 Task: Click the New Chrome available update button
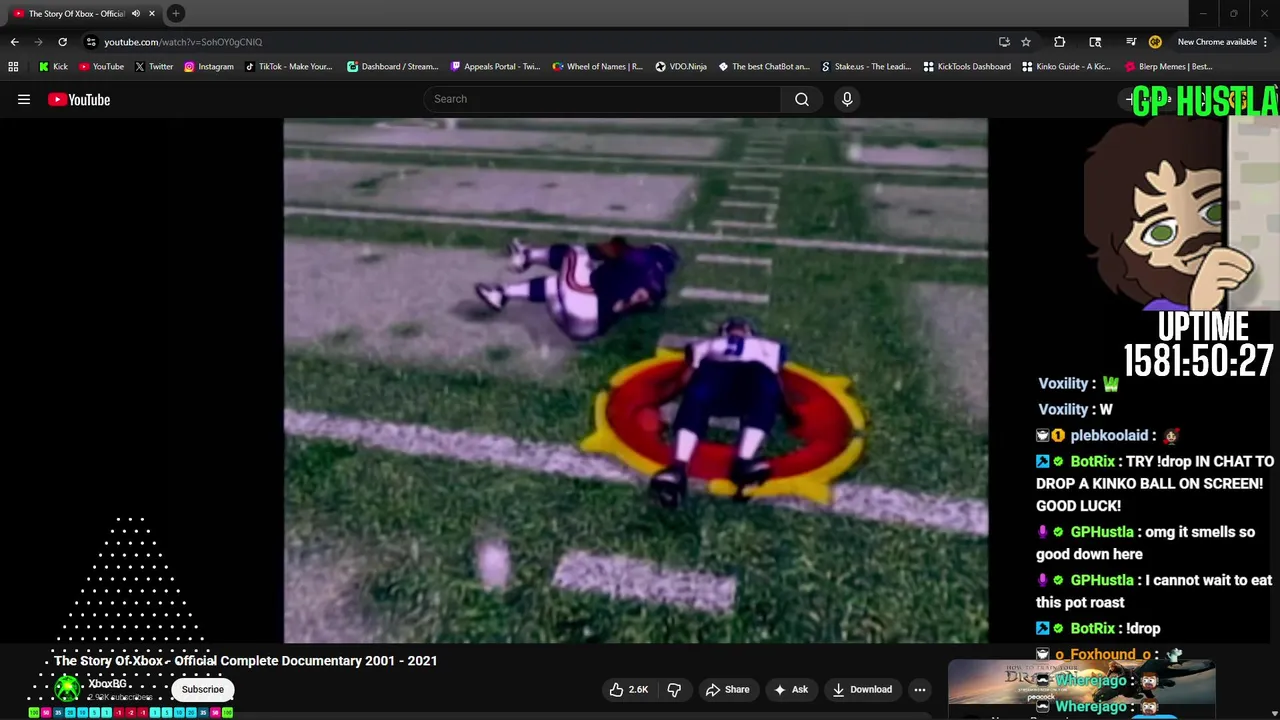(x=1216, y=42)
